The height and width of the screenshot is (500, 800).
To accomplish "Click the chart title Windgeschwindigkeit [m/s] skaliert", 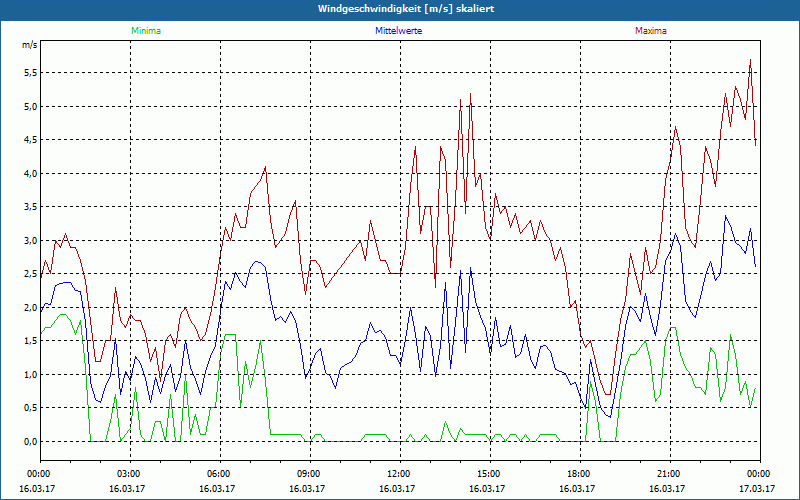I will (406, 9).
